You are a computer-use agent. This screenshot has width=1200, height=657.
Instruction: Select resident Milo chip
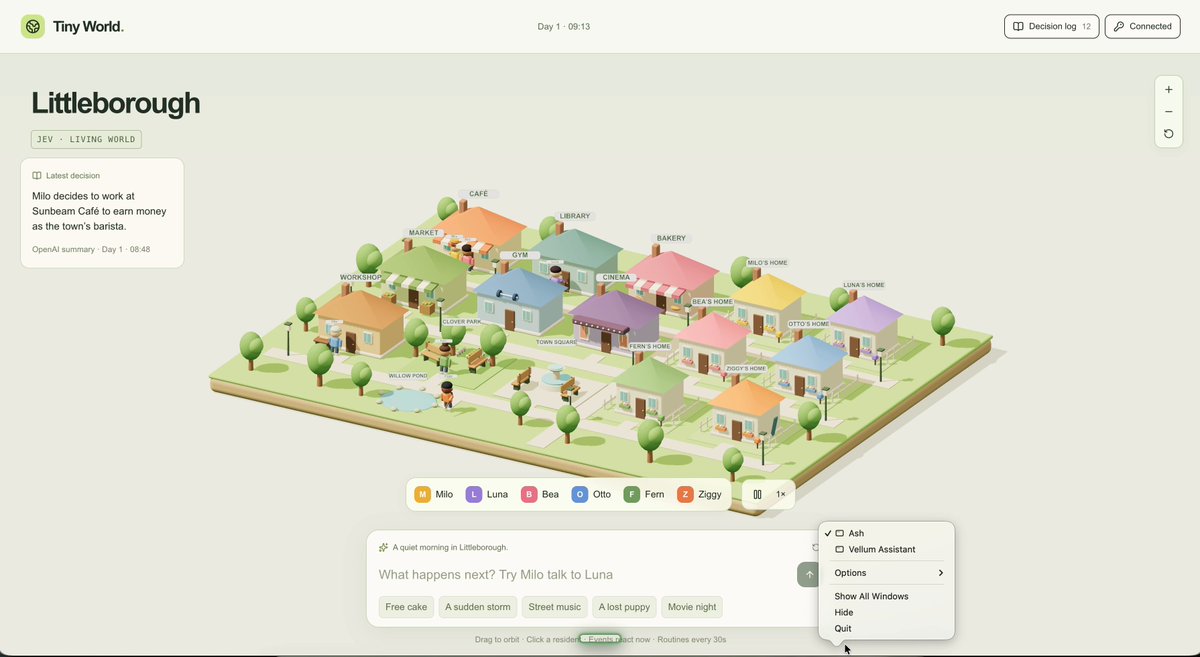tap(434, 494)
